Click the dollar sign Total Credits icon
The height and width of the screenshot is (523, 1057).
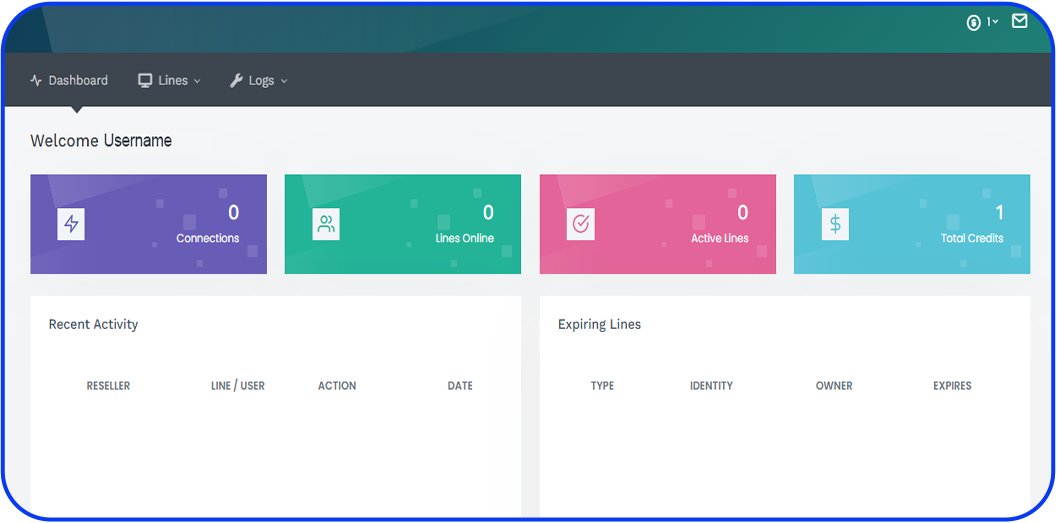[835, 224]
